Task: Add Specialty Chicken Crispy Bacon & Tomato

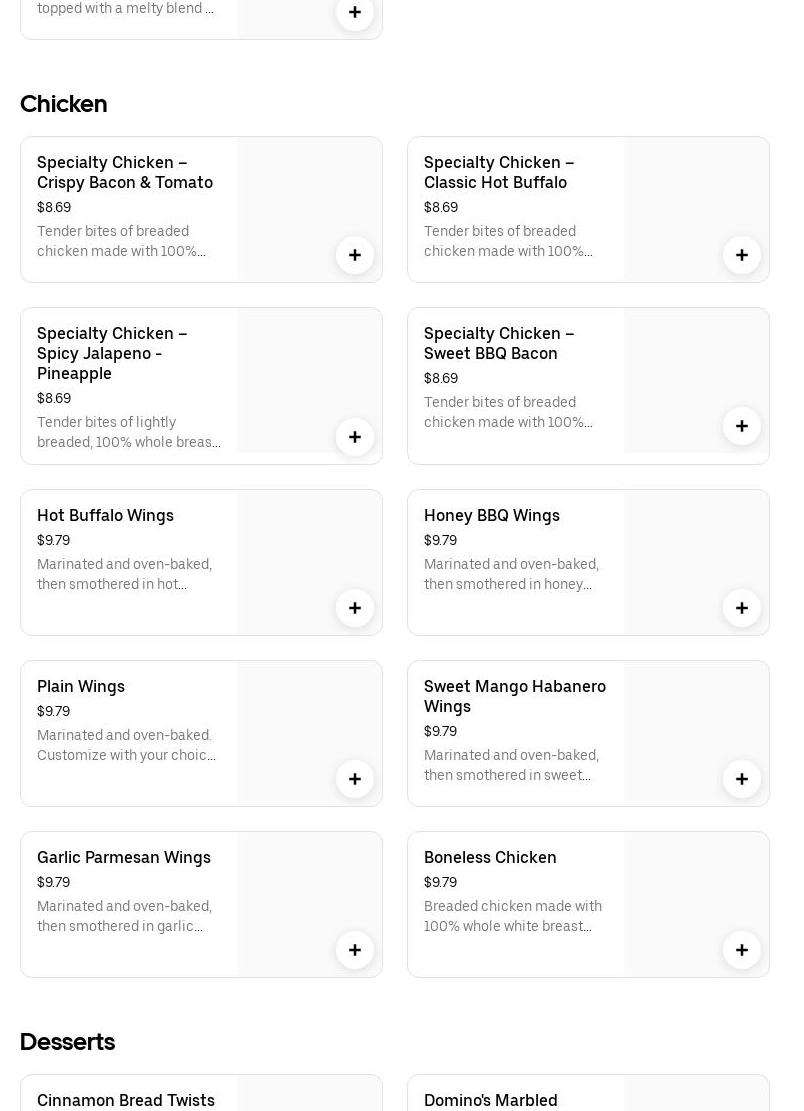Action: click(x=355, y=255)
